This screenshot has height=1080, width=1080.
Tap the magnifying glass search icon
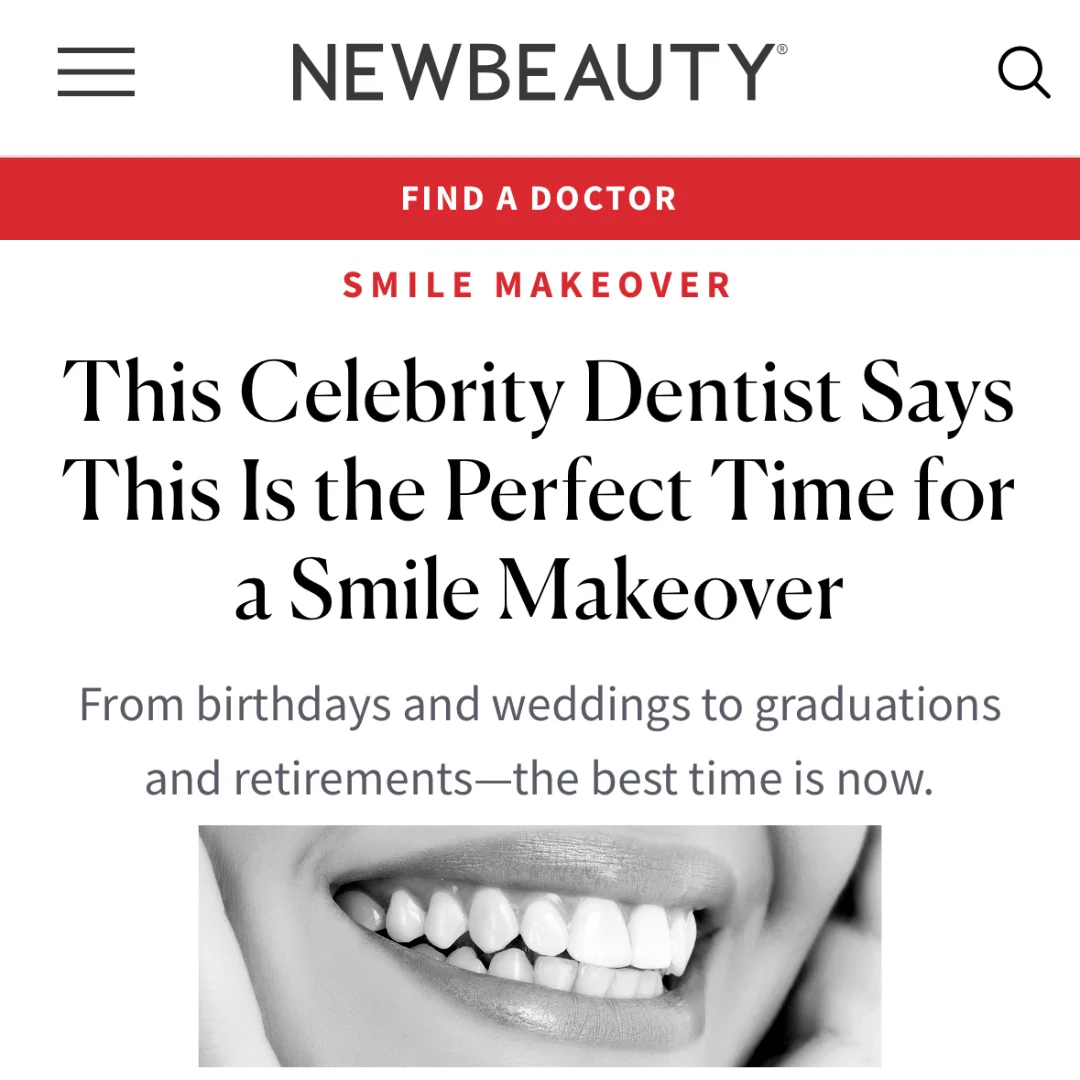pyautogui.click(x=1024, y=72)
